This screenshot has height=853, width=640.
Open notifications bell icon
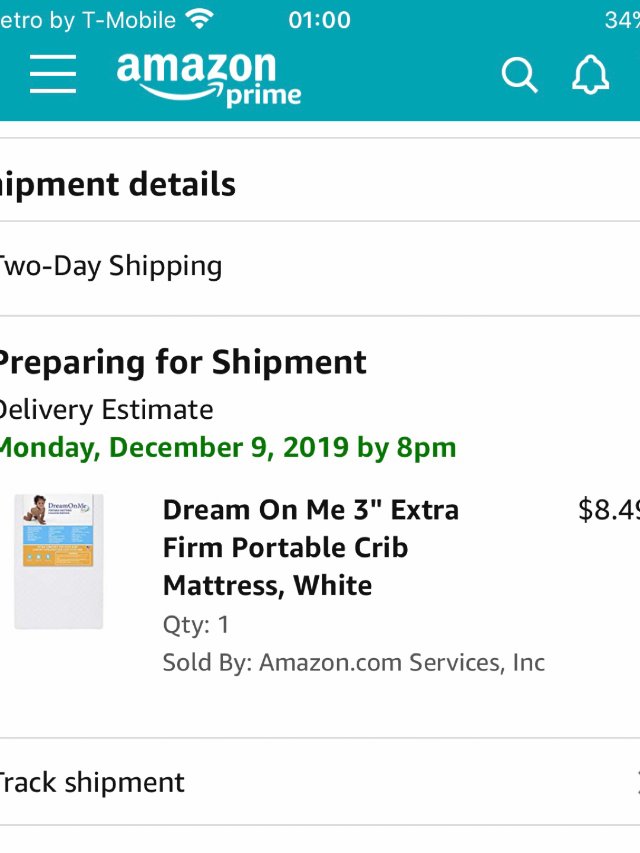click(590, 75)
